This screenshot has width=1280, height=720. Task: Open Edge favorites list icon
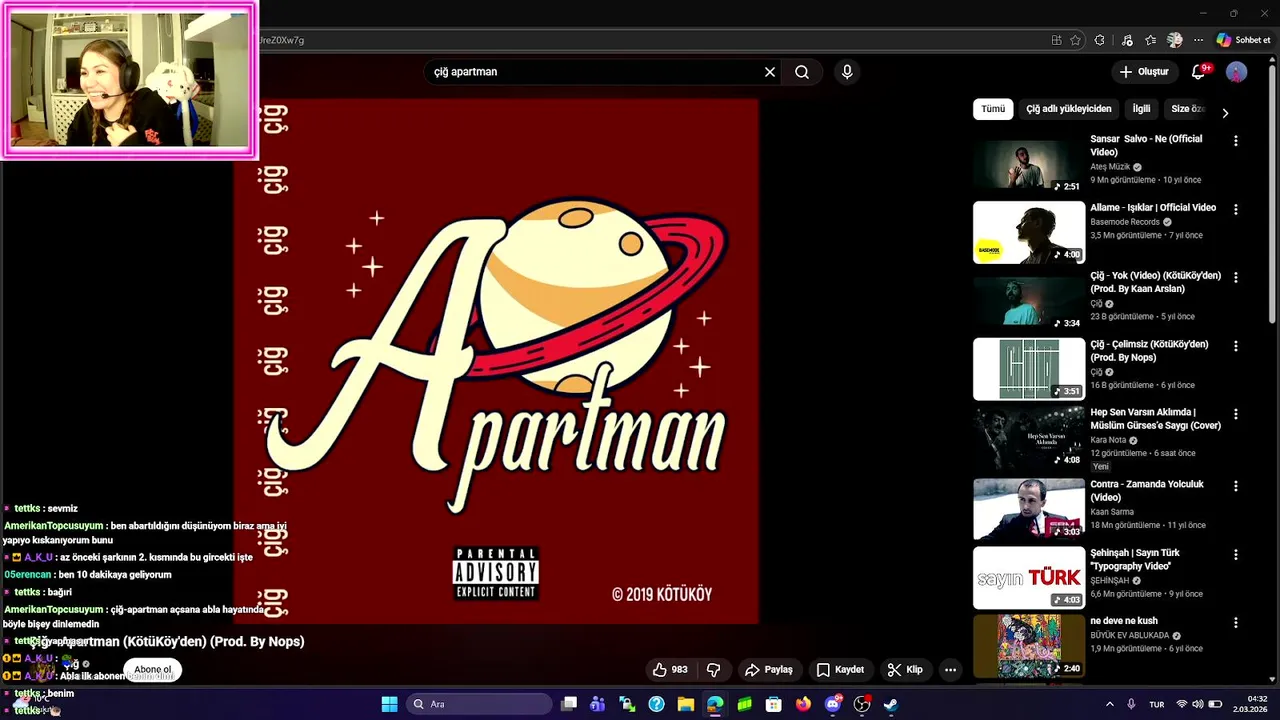[x=1151, y=40]
